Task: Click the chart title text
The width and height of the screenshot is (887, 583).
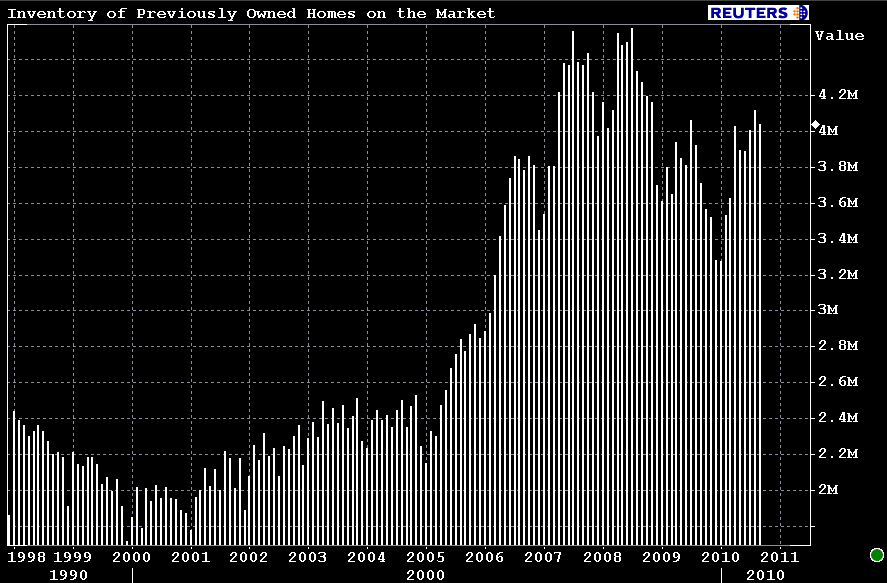Action: (x=251, y=13)
